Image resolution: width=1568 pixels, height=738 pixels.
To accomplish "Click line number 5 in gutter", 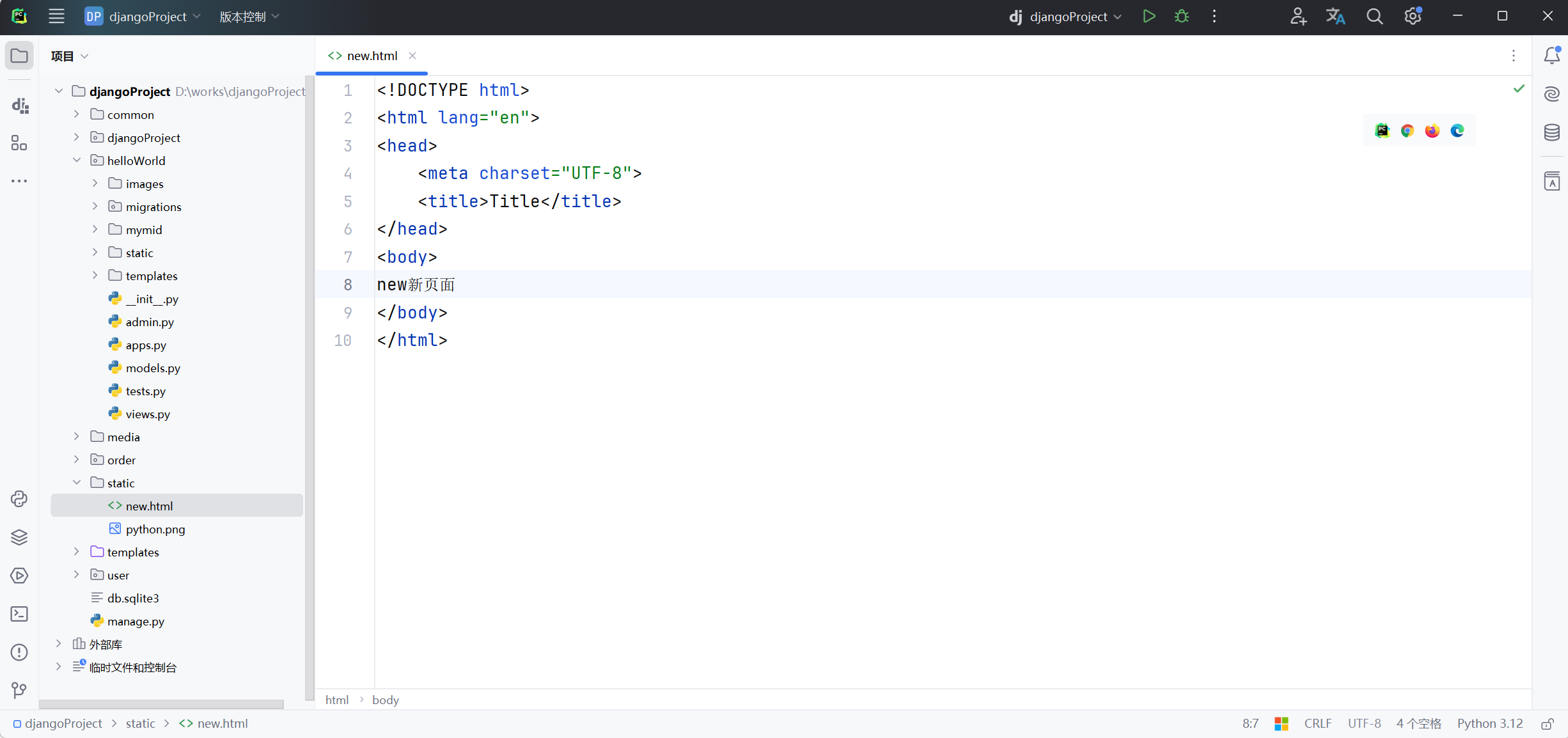I will (x=348, y=201).
